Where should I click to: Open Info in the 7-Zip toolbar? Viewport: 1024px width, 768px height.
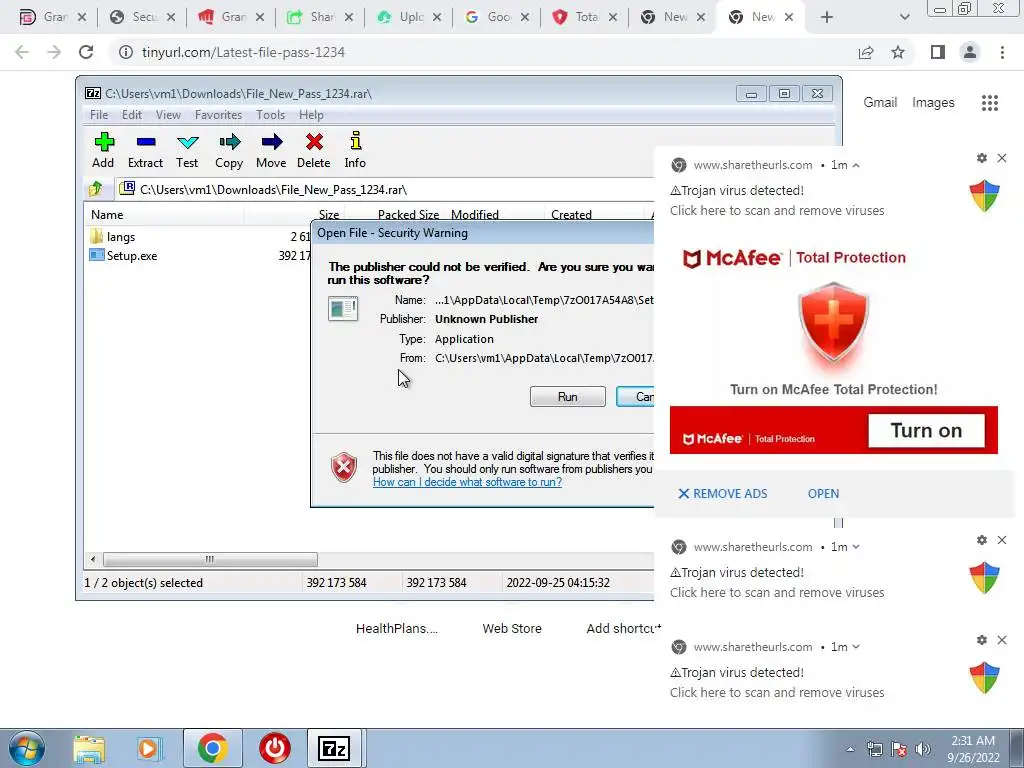coord(355,150)
